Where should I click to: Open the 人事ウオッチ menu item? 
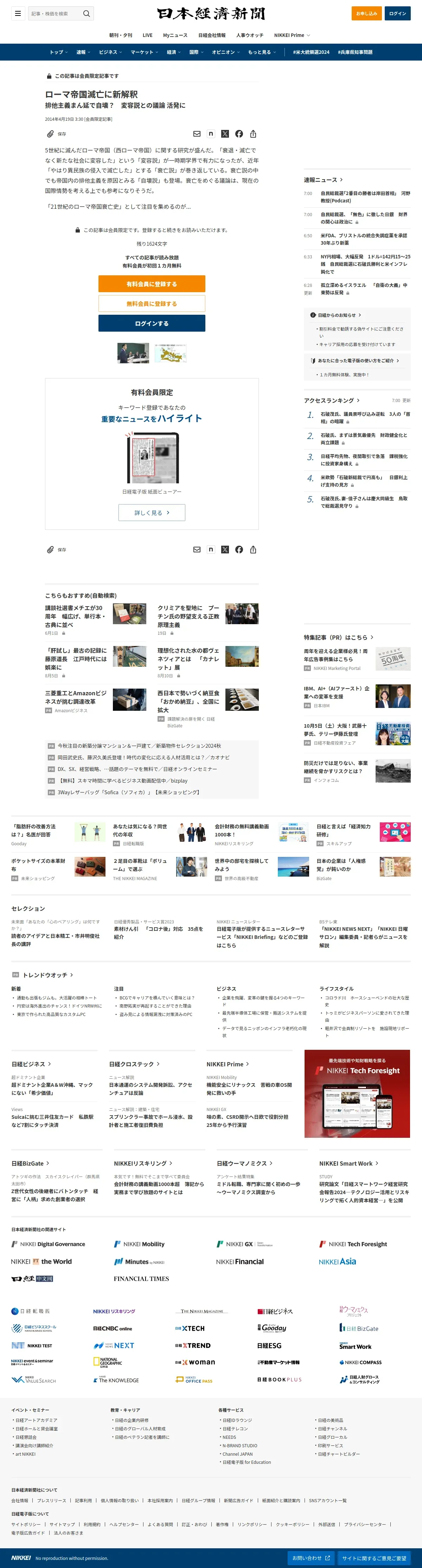click(x=250, y=35)
